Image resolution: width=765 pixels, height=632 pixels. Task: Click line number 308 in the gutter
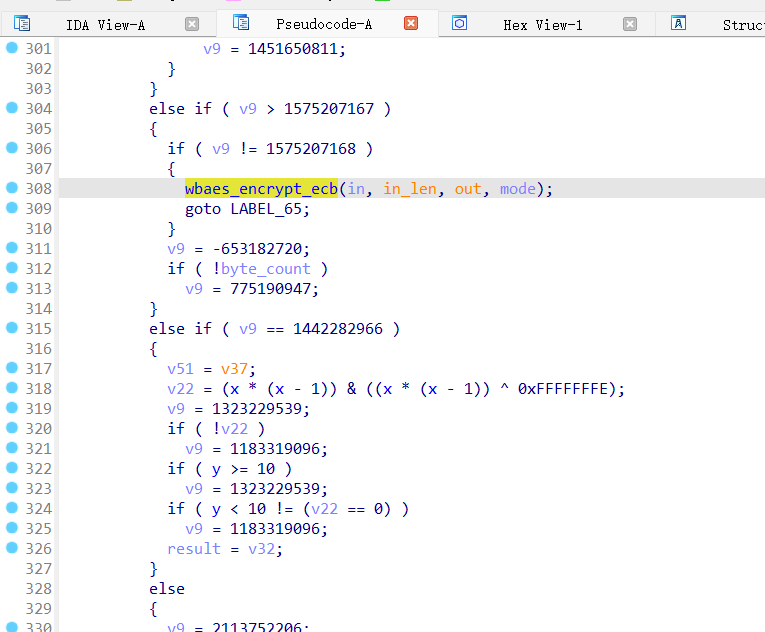point(39,189)
